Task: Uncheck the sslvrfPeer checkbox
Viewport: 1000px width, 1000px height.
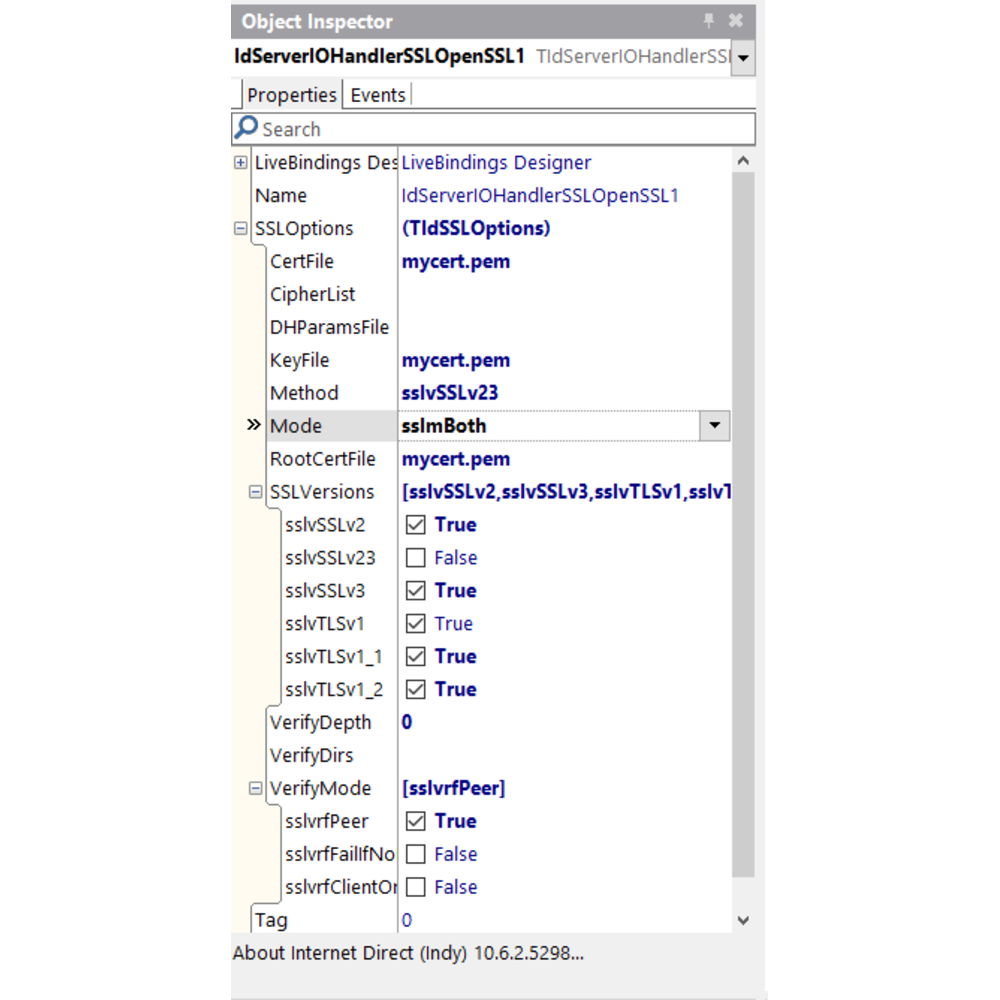Action: pos(416,822)
